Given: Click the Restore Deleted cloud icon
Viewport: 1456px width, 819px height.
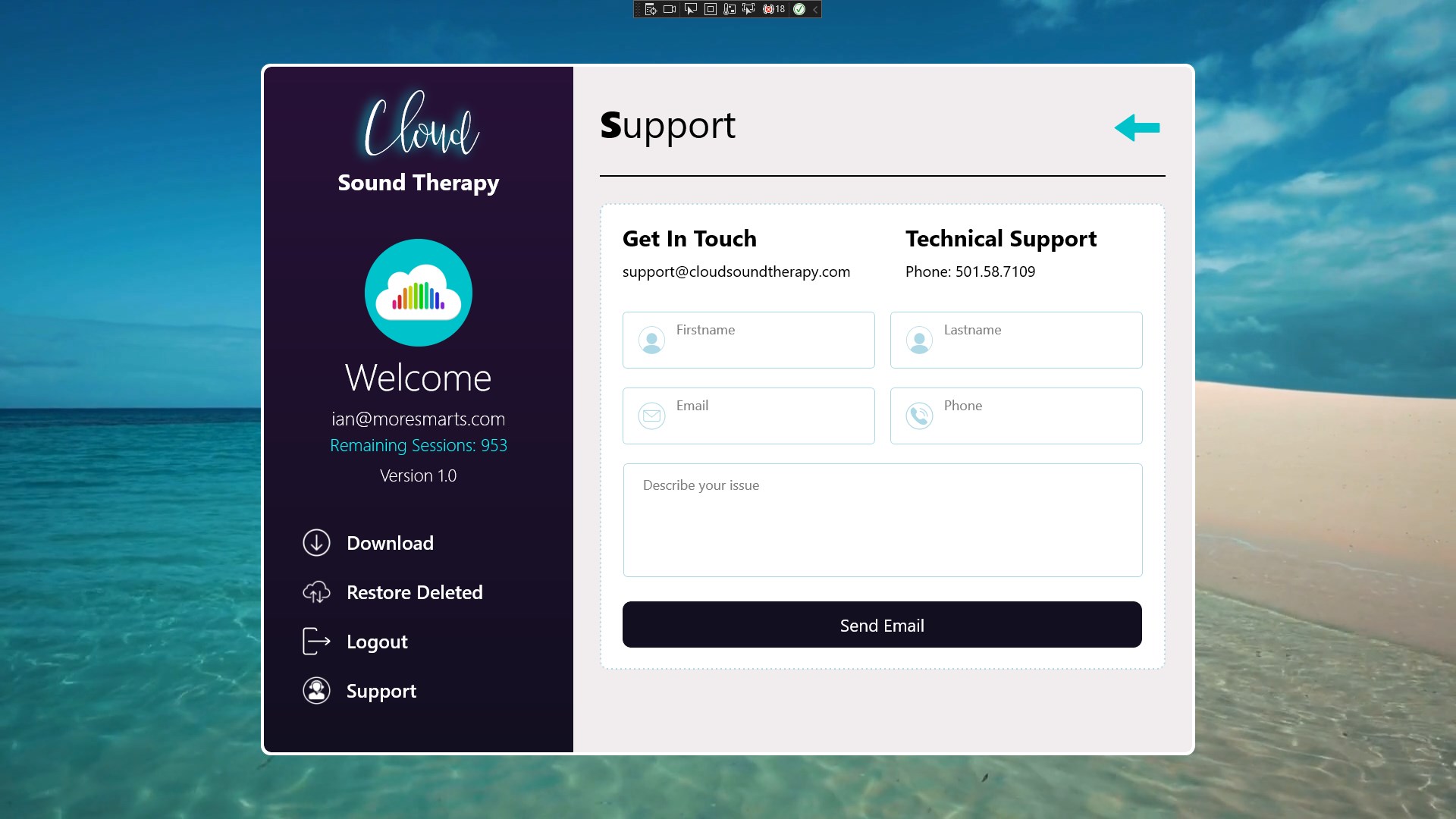Looking at the screenshot, I should pyautogui.click(x=316, y=592).
